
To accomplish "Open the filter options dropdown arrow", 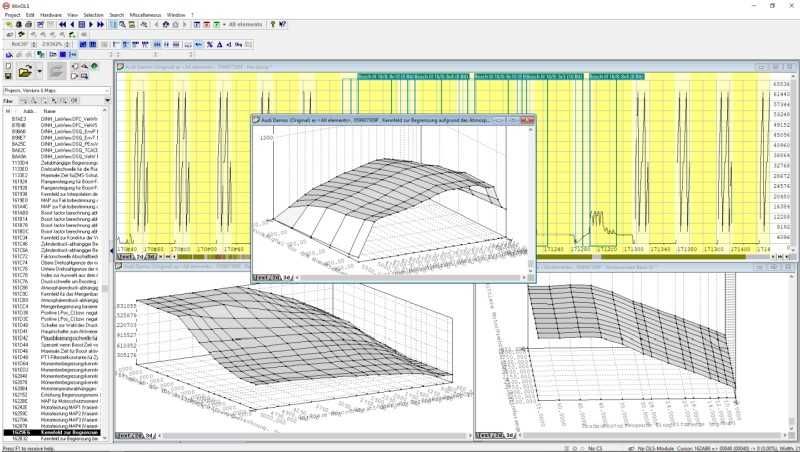I will point(107,101).
